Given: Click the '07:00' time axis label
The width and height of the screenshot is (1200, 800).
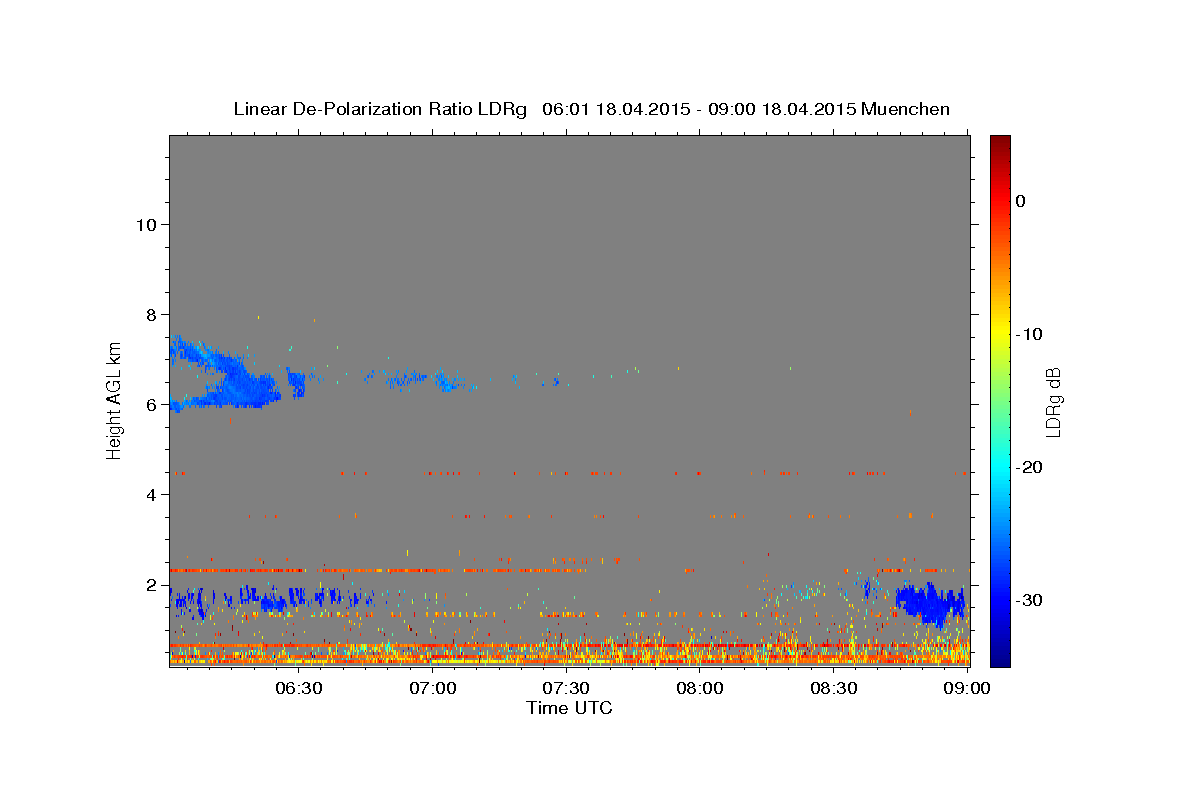Looking at the screenshot, I should [432, 688].
